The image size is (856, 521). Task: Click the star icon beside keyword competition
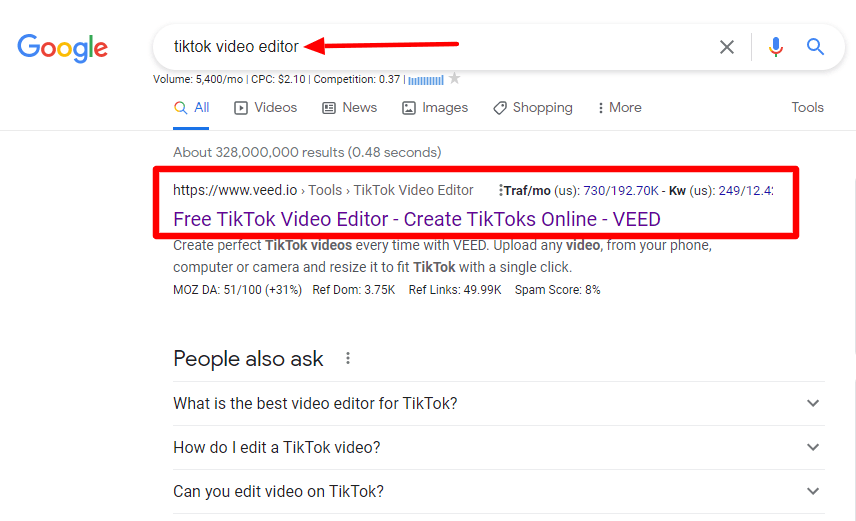[454, 79]
